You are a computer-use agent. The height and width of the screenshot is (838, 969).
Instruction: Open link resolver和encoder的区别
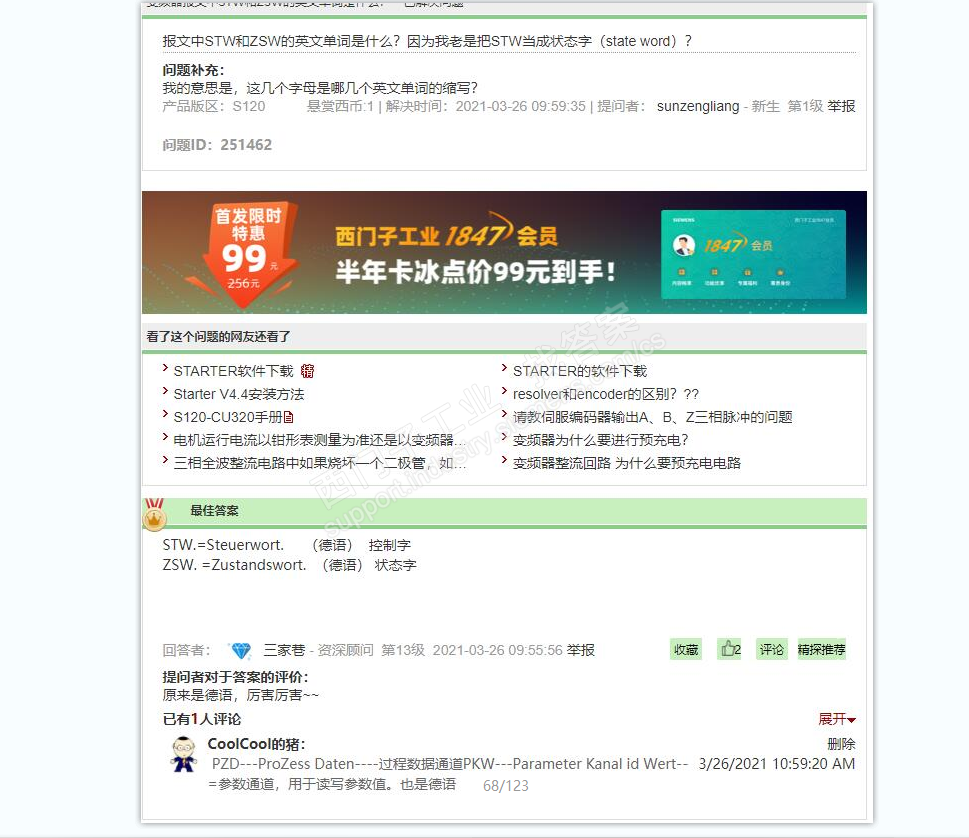point(606,394)
